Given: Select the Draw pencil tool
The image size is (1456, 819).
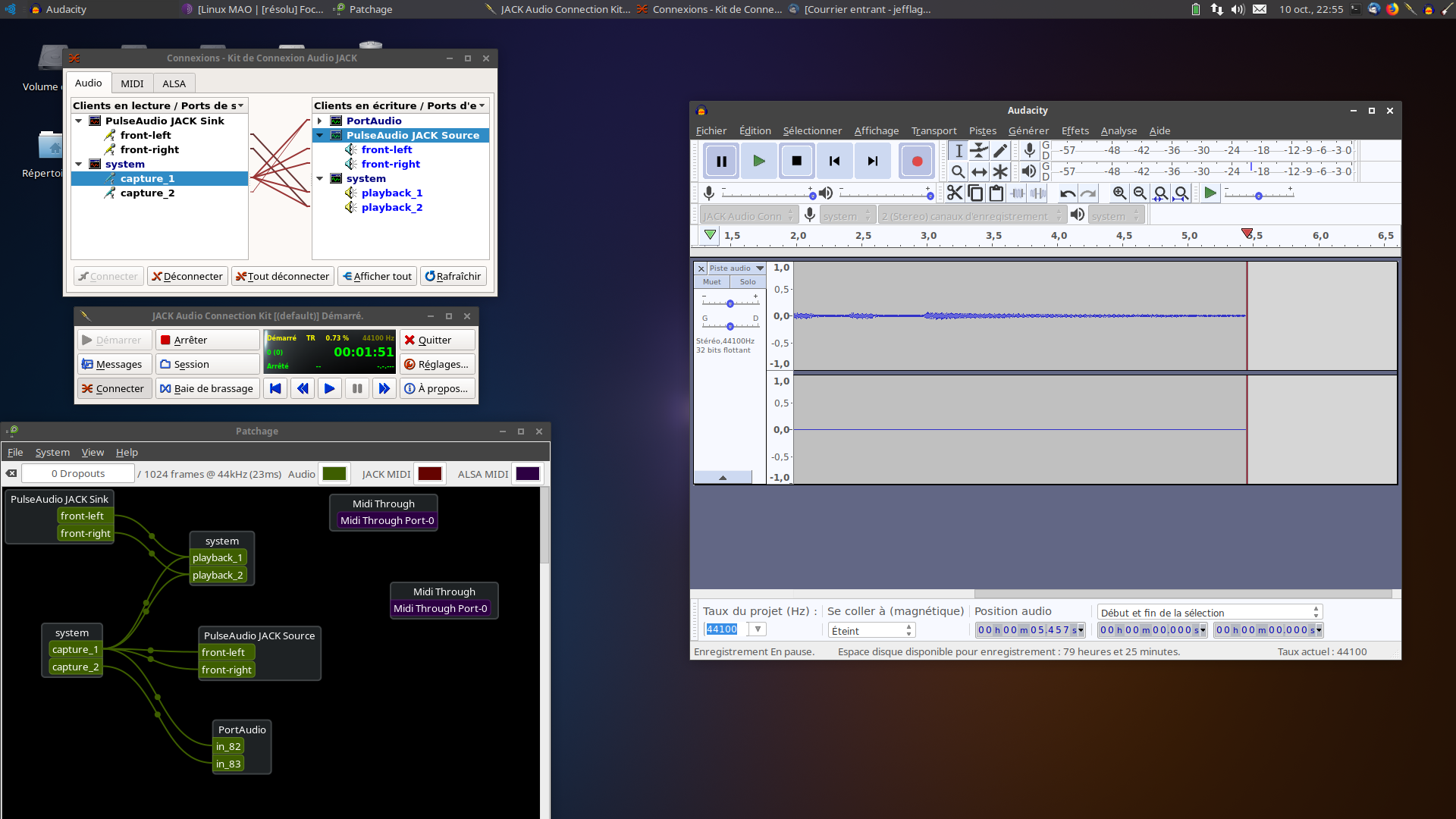Looking at the screenshot, I should click(x=1000, y=150).
